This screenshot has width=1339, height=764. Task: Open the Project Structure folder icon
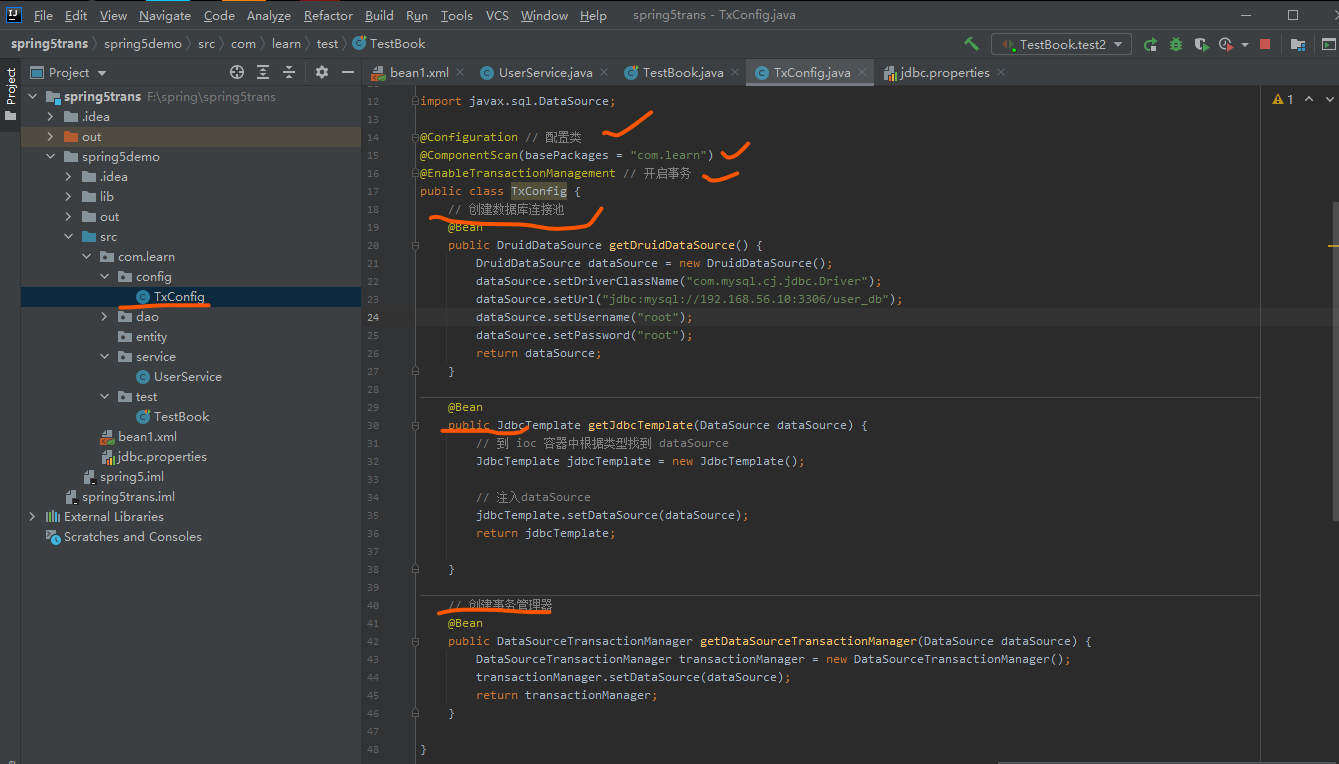pyautogui.click(x=1297, y=44)
